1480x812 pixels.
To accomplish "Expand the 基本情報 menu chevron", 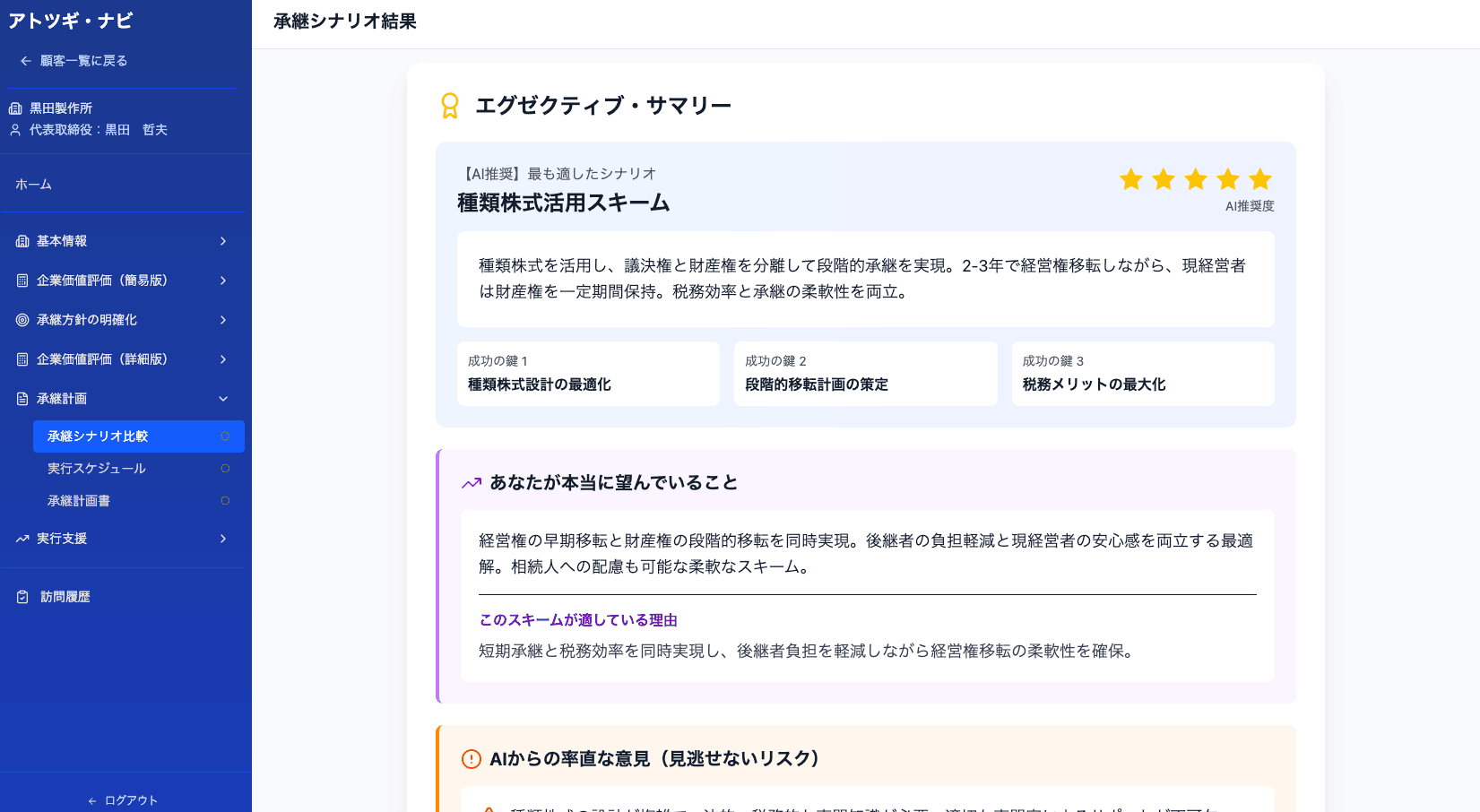I will [x=223, y=240].
